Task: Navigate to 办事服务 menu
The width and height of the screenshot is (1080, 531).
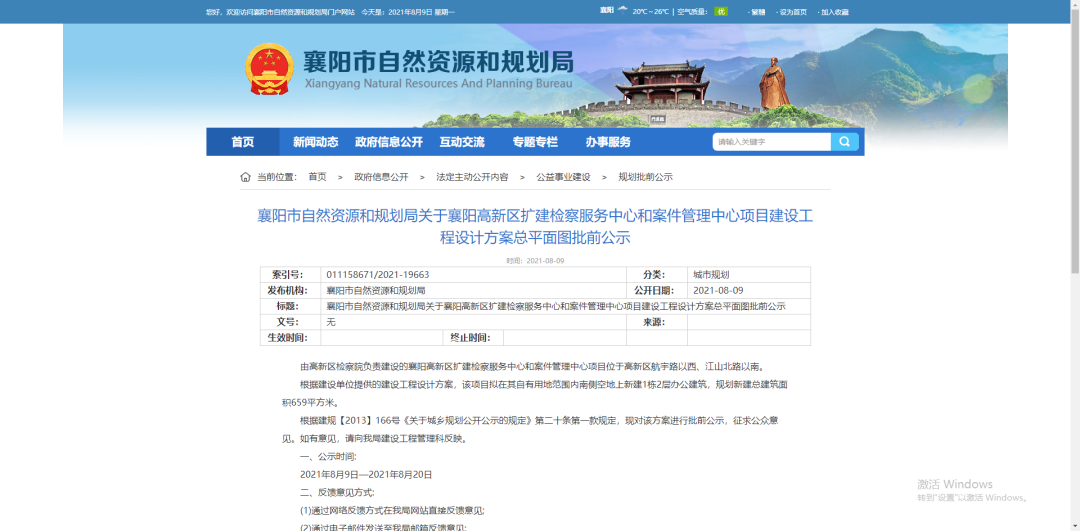Action: [x=608, y=142]
